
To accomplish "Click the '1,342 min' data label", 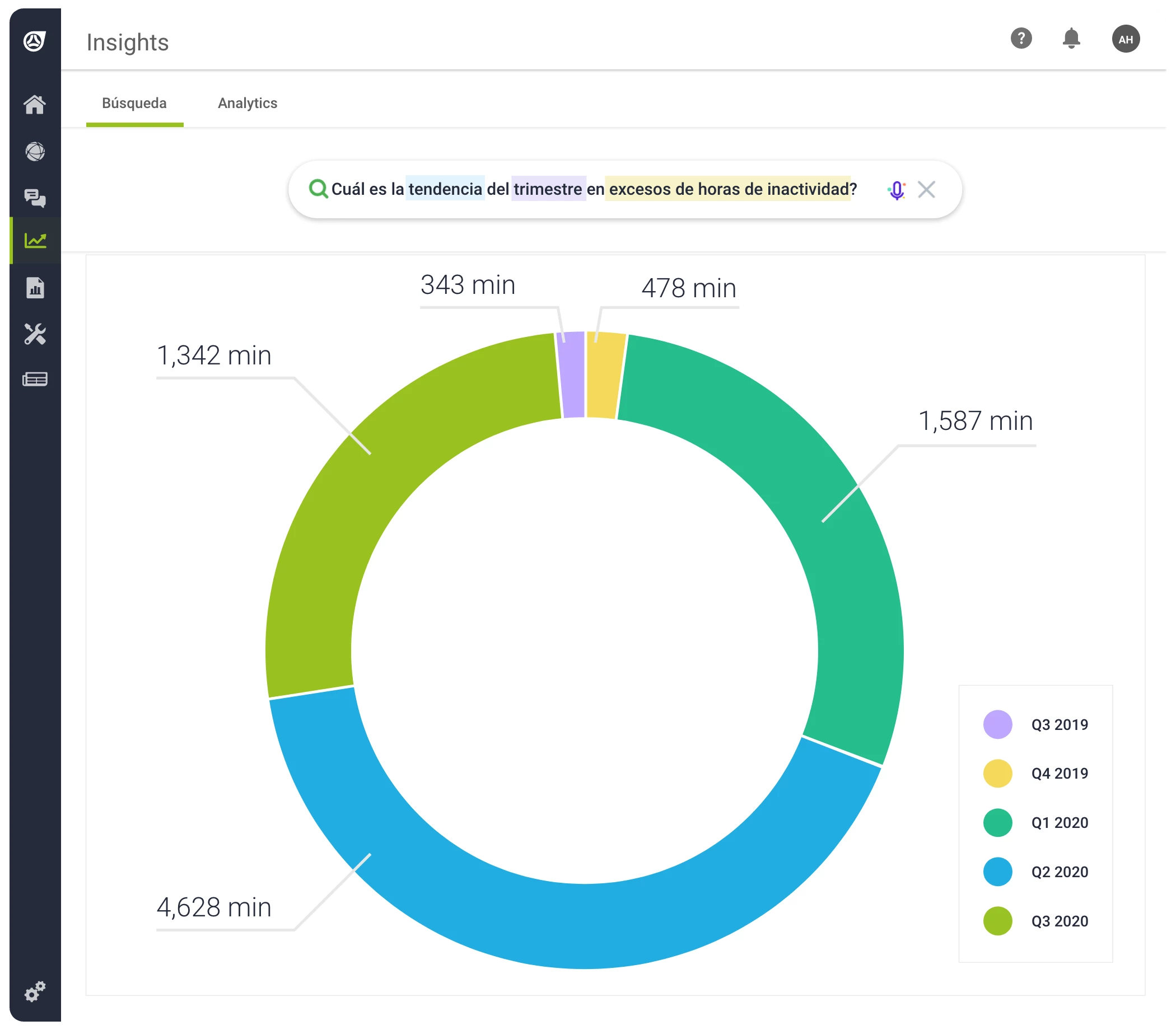I will [214, 356].
